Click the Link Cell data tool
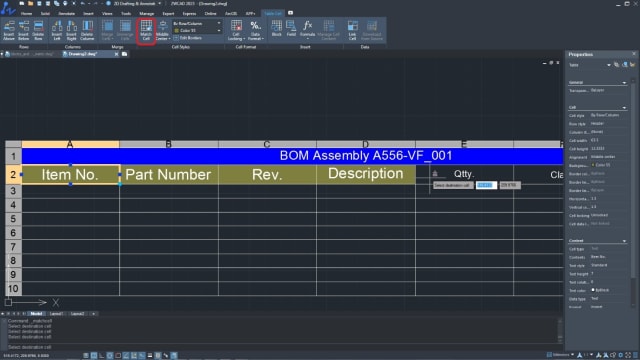640x360 pixels. click(x=352, y=30)
